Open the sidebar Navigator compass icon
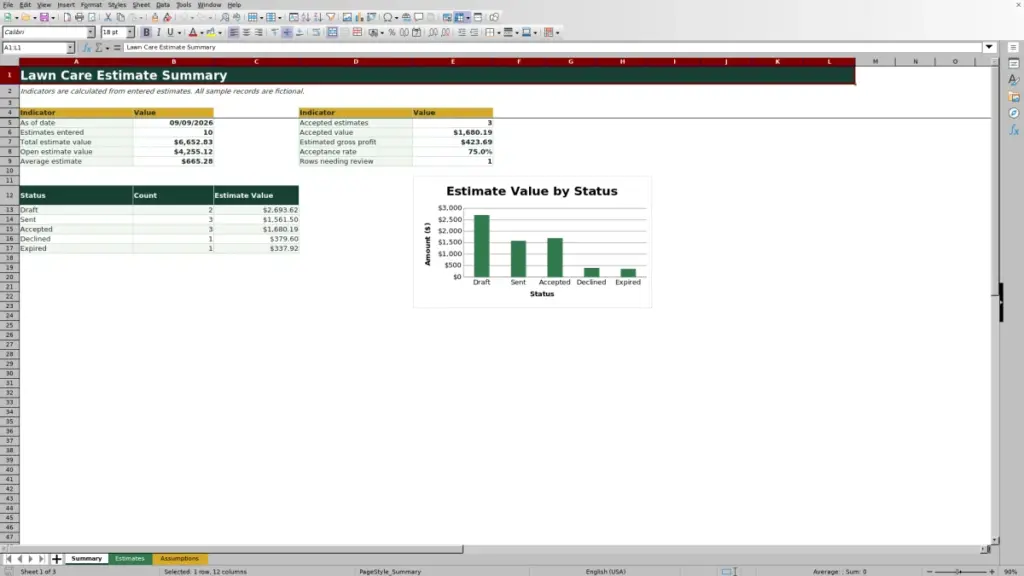 (x=1014, y=114)
